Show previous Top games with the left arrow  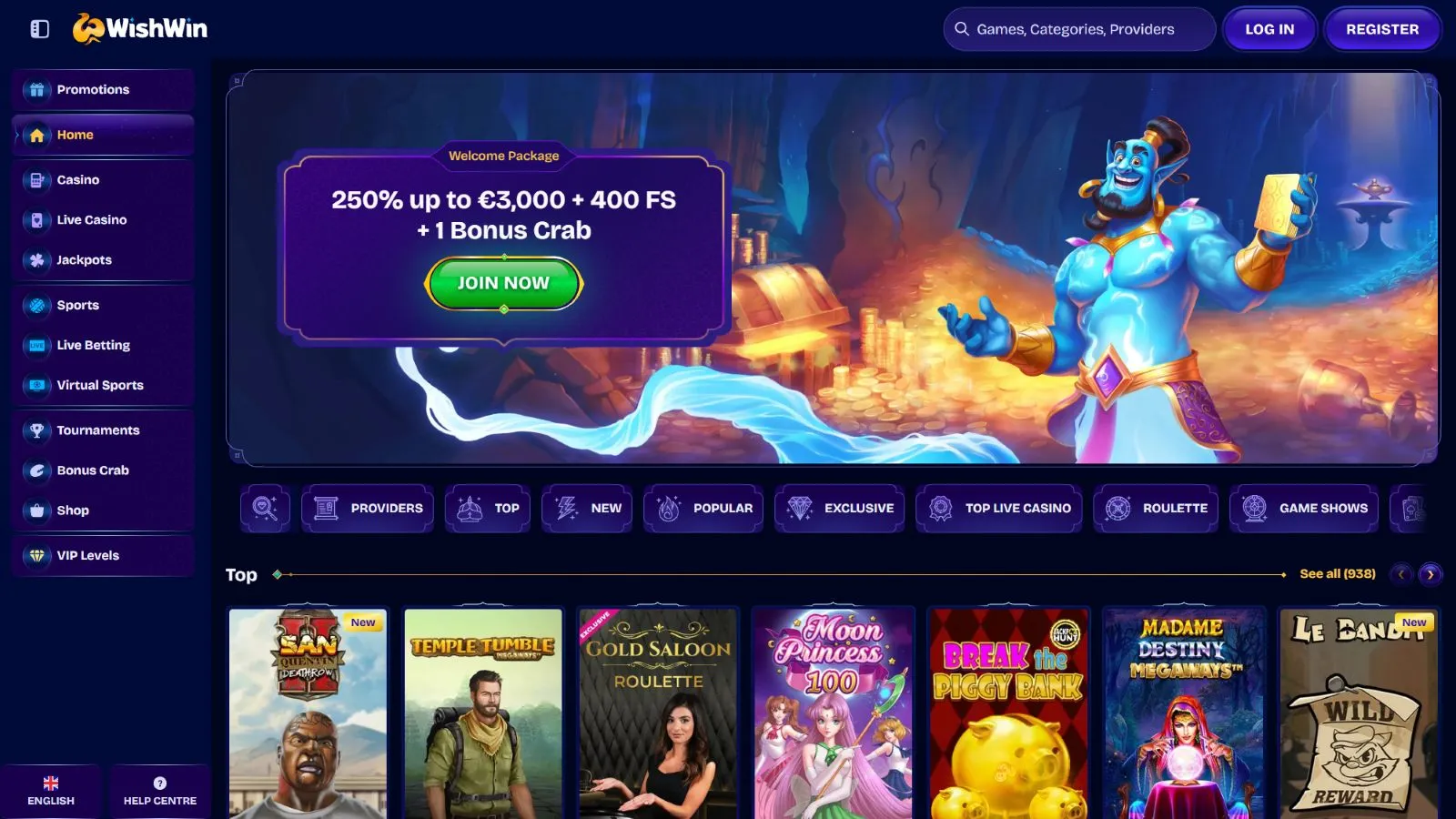(1401, 574)
